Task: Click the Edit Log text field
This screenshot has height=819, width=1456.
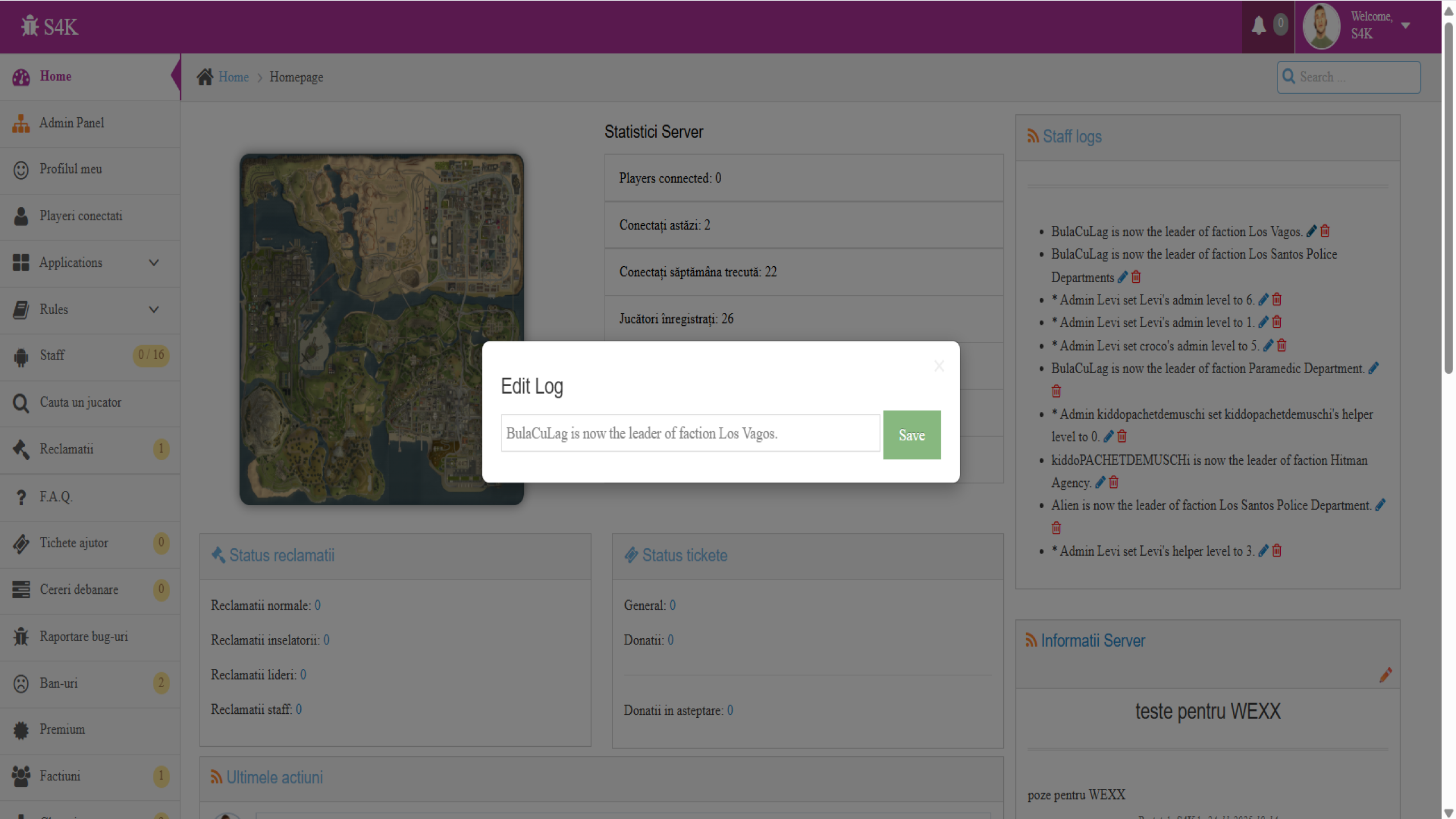Action: (690, 433)
